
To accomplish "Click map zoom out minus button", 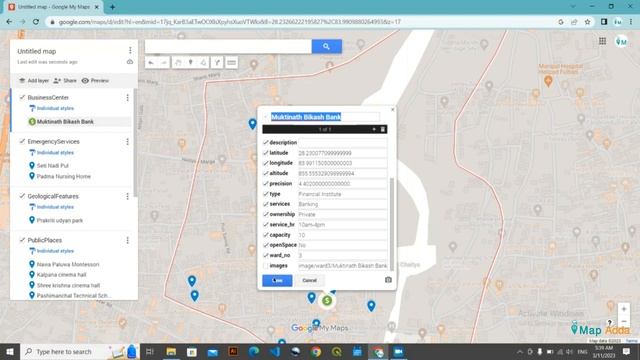I will (x=624, y=321).
